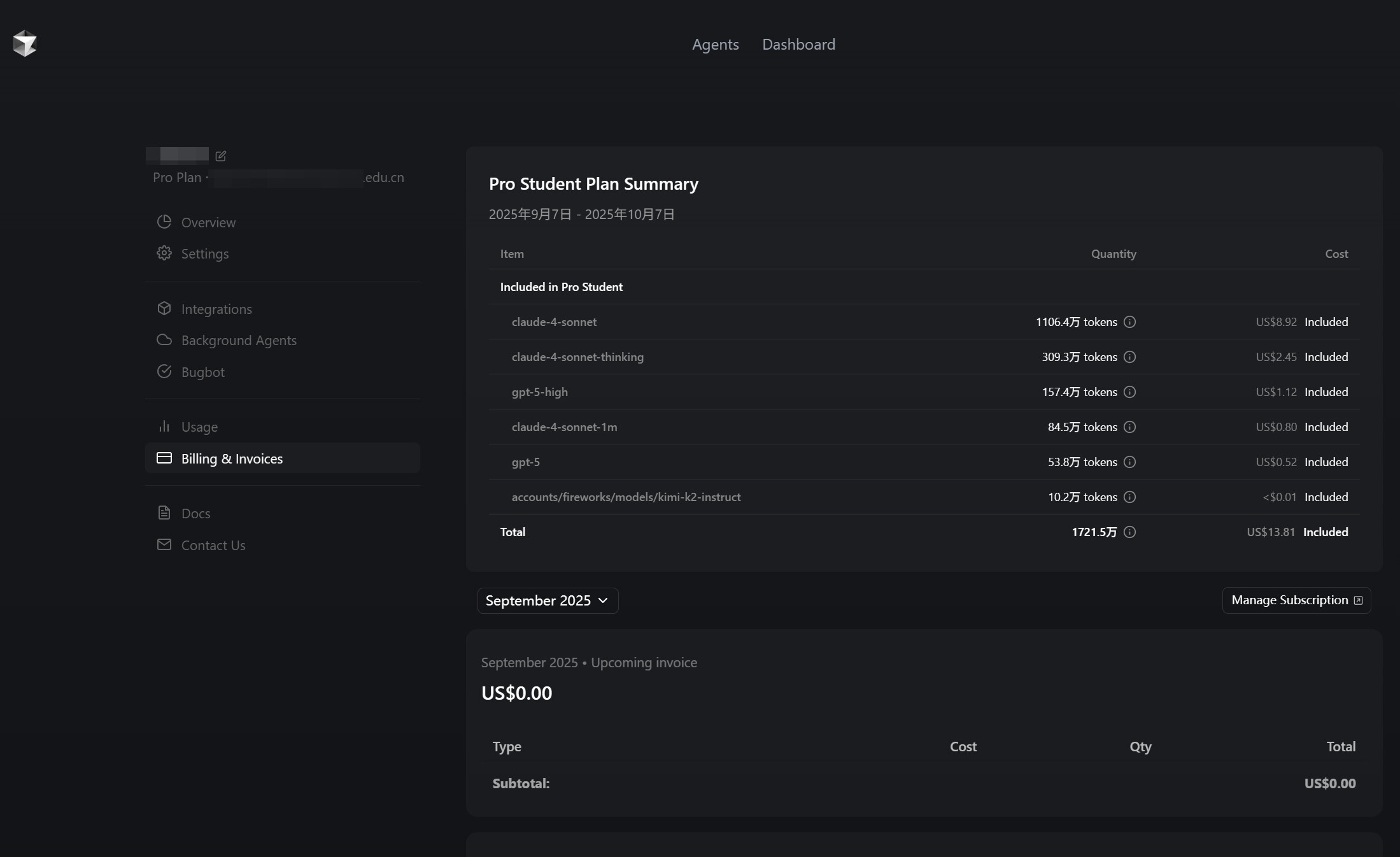The height and width of the screenshot is (857, 1400).
Task: Click info icon beside gpt-5 tokens
Action: coord(1129,462)
